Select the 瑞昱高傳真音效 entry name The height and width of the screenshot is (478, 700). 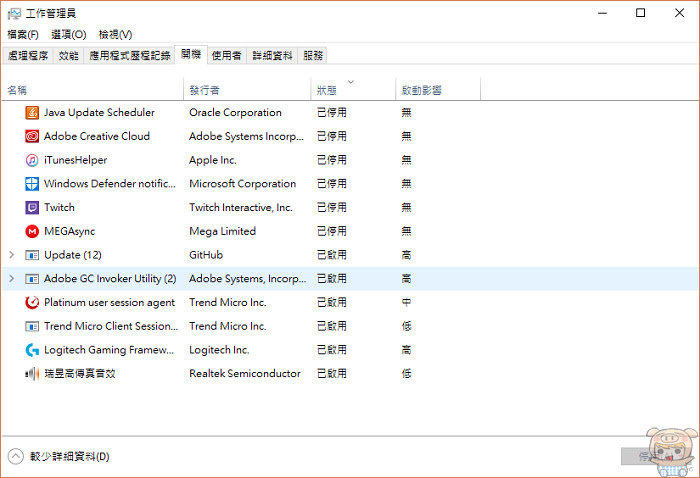pos(80,374)
